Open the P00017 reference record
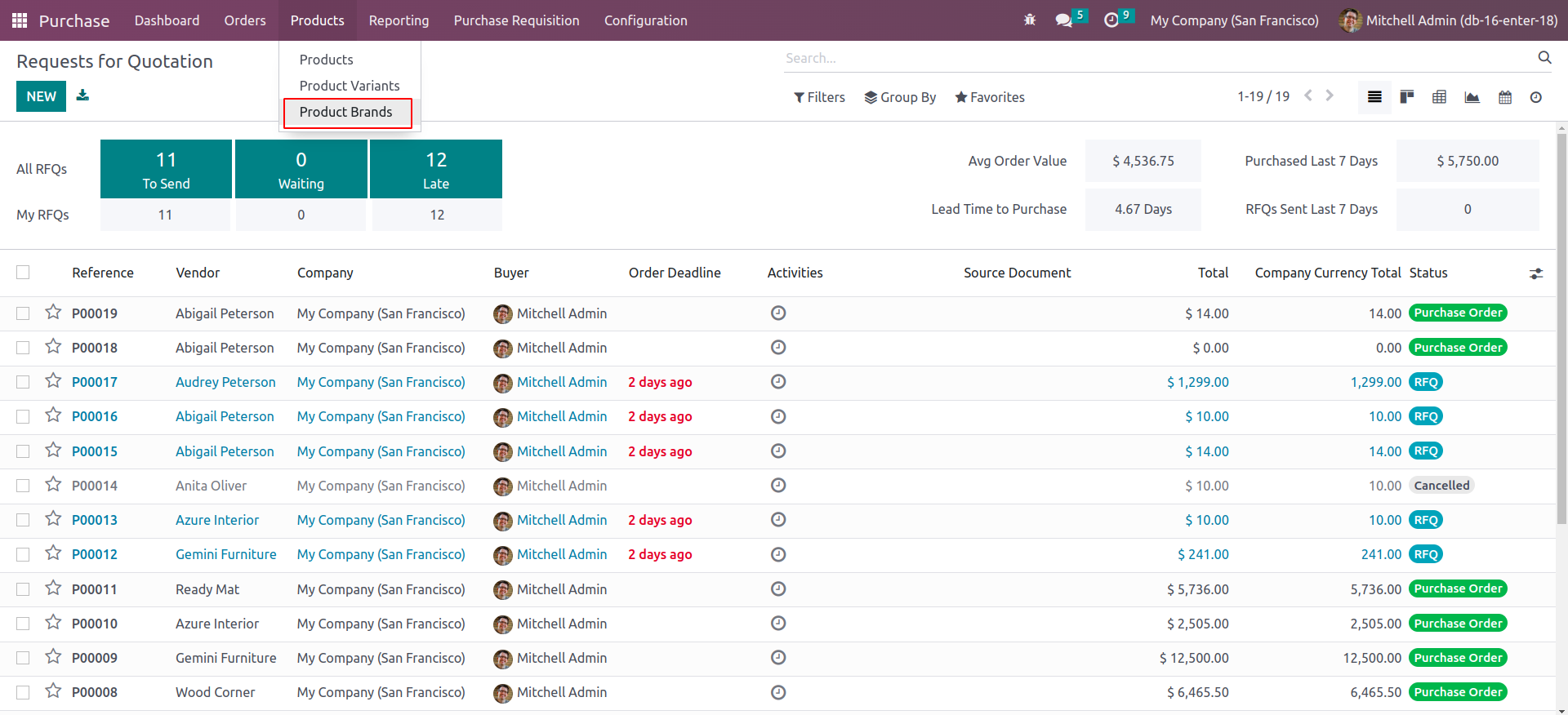The height and width of the screenshot is (715, 1568). point(95,382)
